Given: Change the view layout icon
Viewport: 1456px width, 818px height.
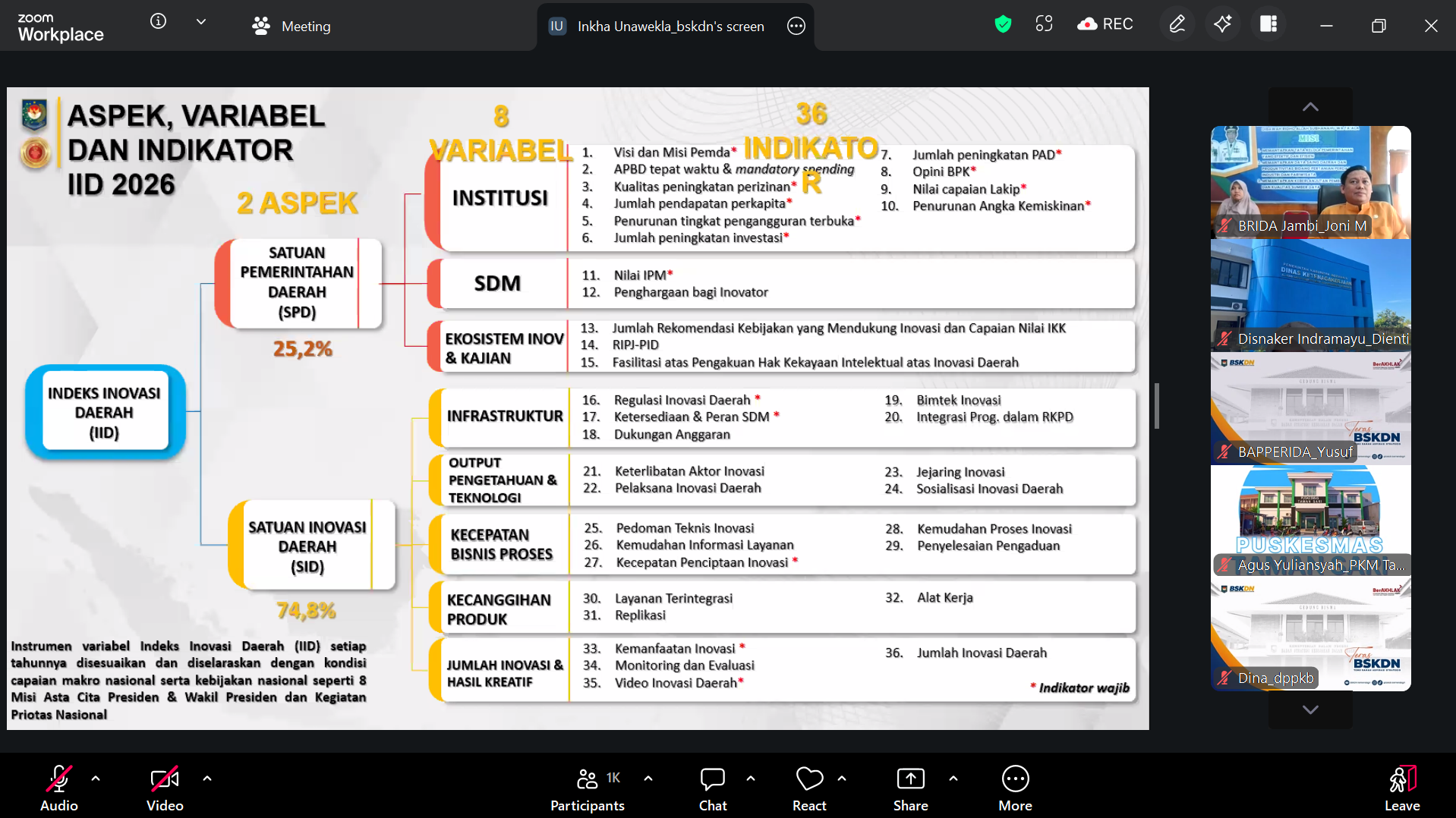Looking at the screenshot, I should (x=1268, y=24).
